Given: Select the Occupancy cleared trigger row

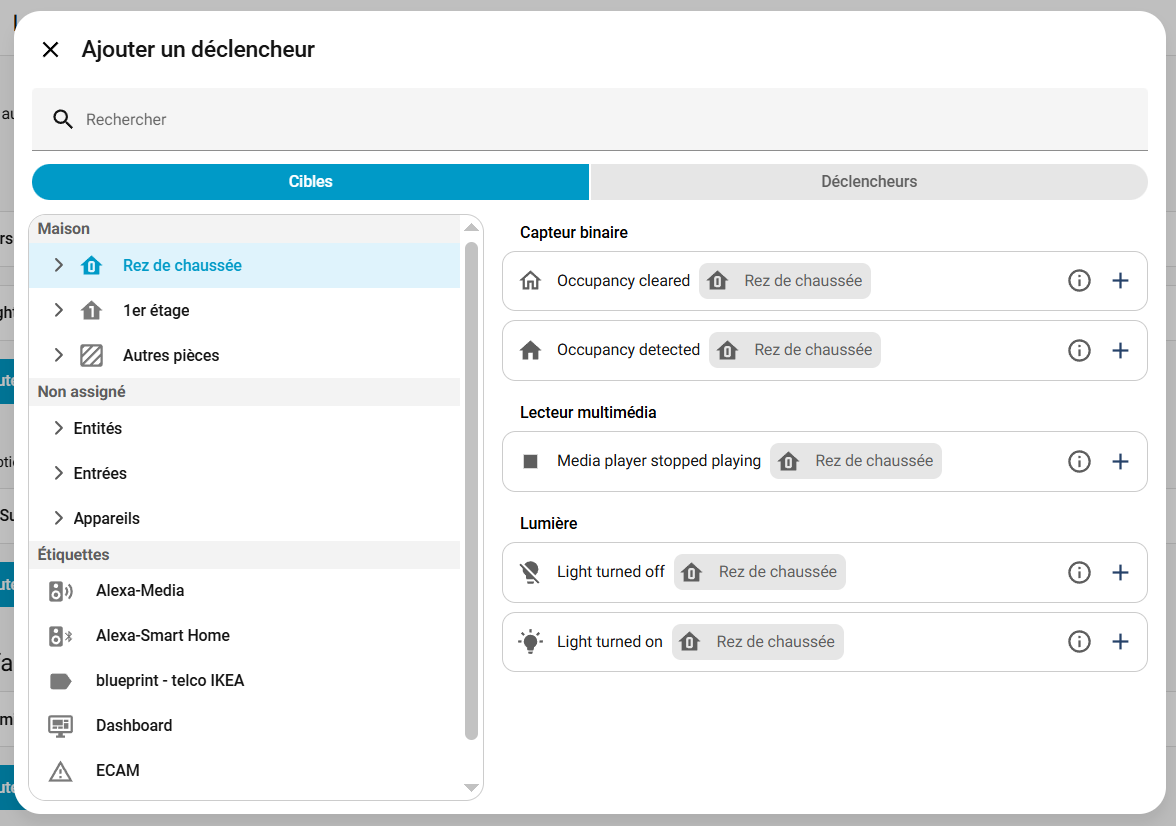Looking at the screenshot, I should (x=623, y=281).
